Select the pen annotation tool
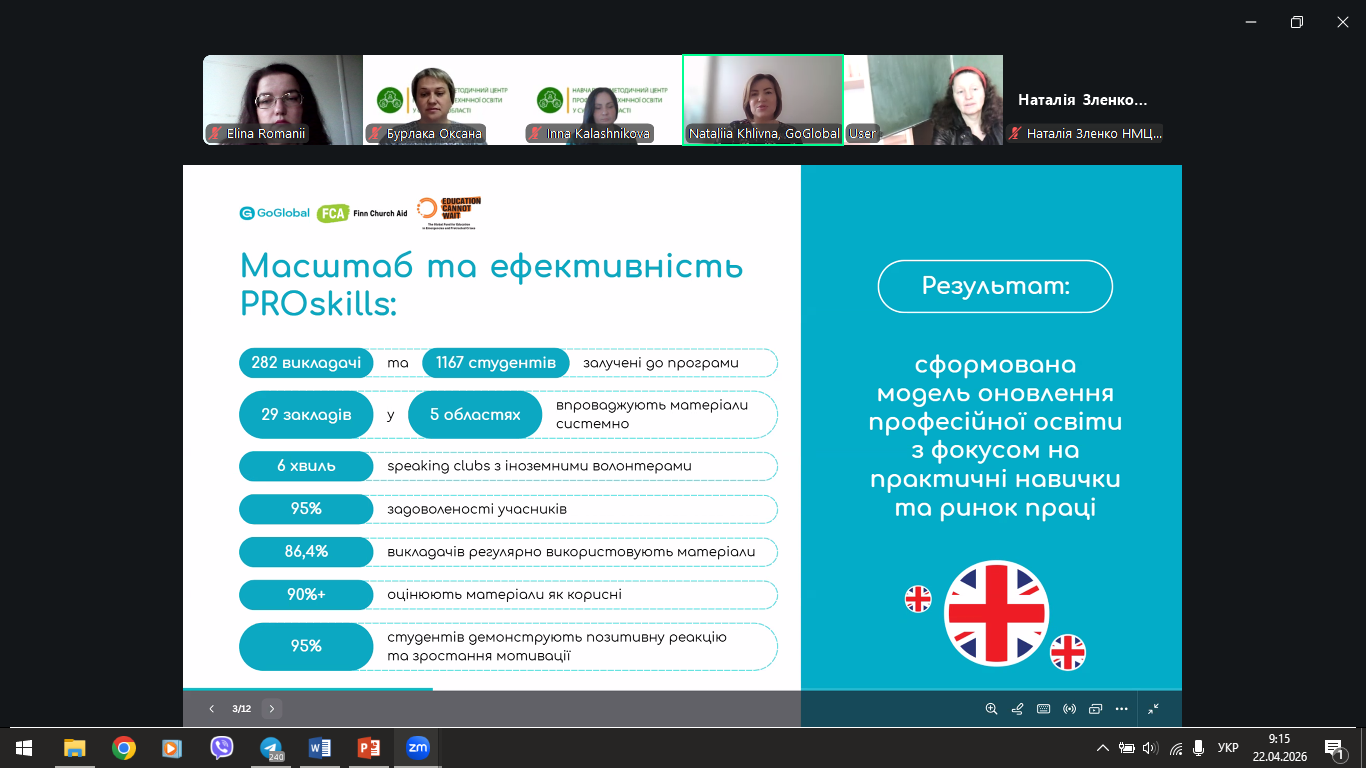This screenshot has height=768, width=1366. pyautogui.click(x=1017, y=709)
